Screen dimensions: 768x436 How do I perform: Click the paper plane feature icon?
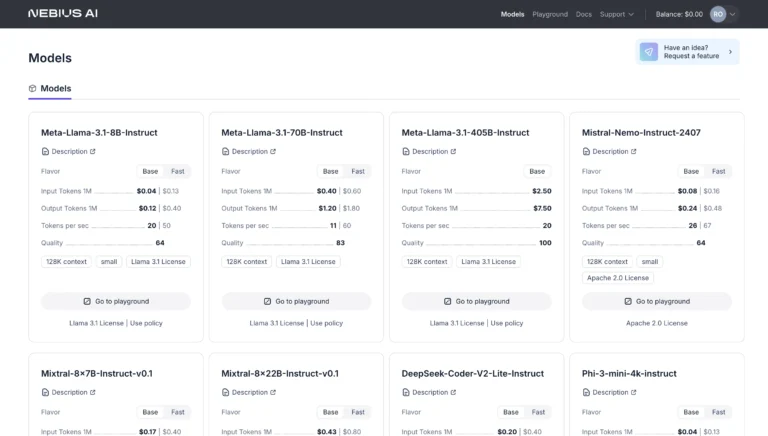point(649,52)
